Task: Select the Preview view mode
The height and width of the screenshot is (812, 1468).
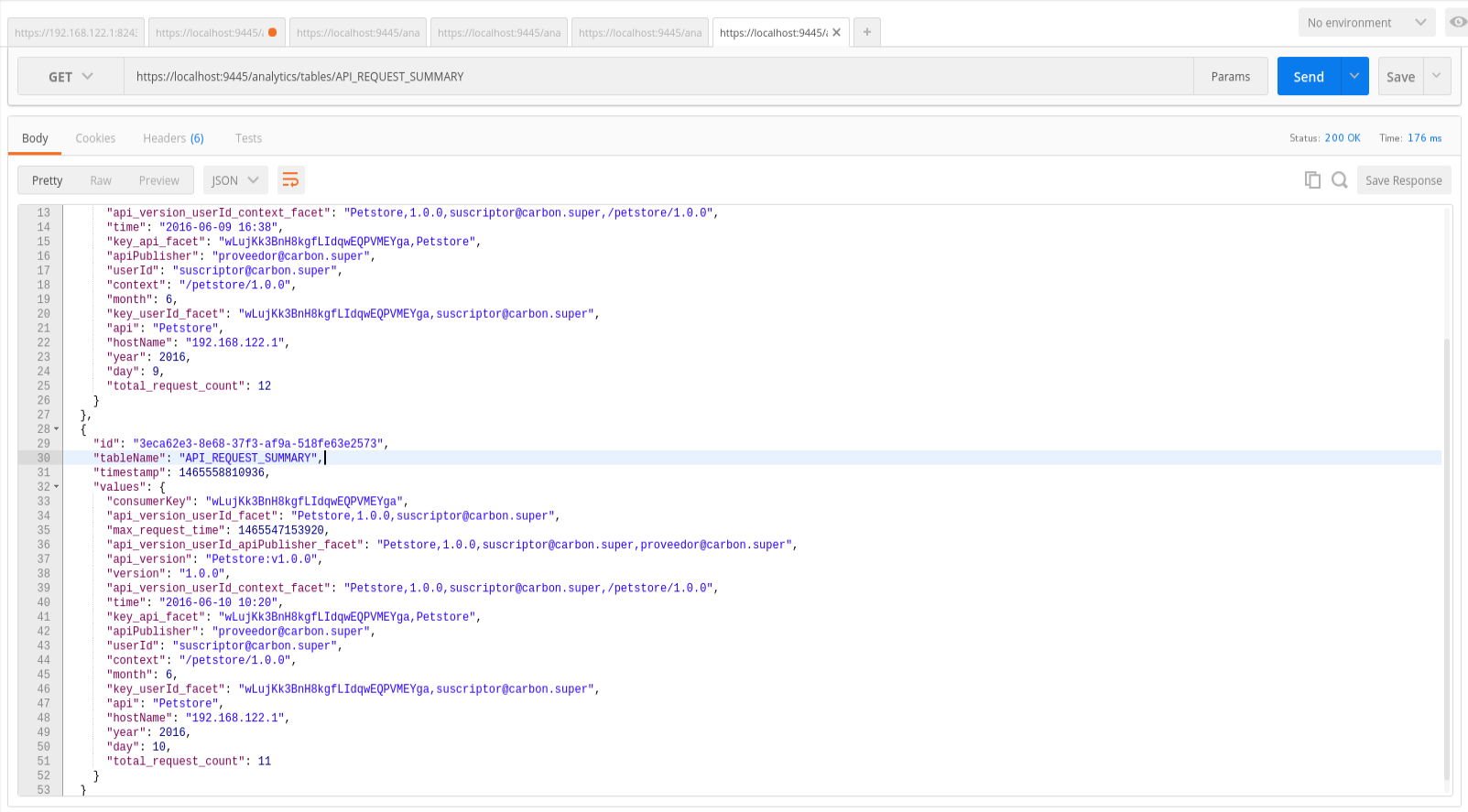Action: 159,180
